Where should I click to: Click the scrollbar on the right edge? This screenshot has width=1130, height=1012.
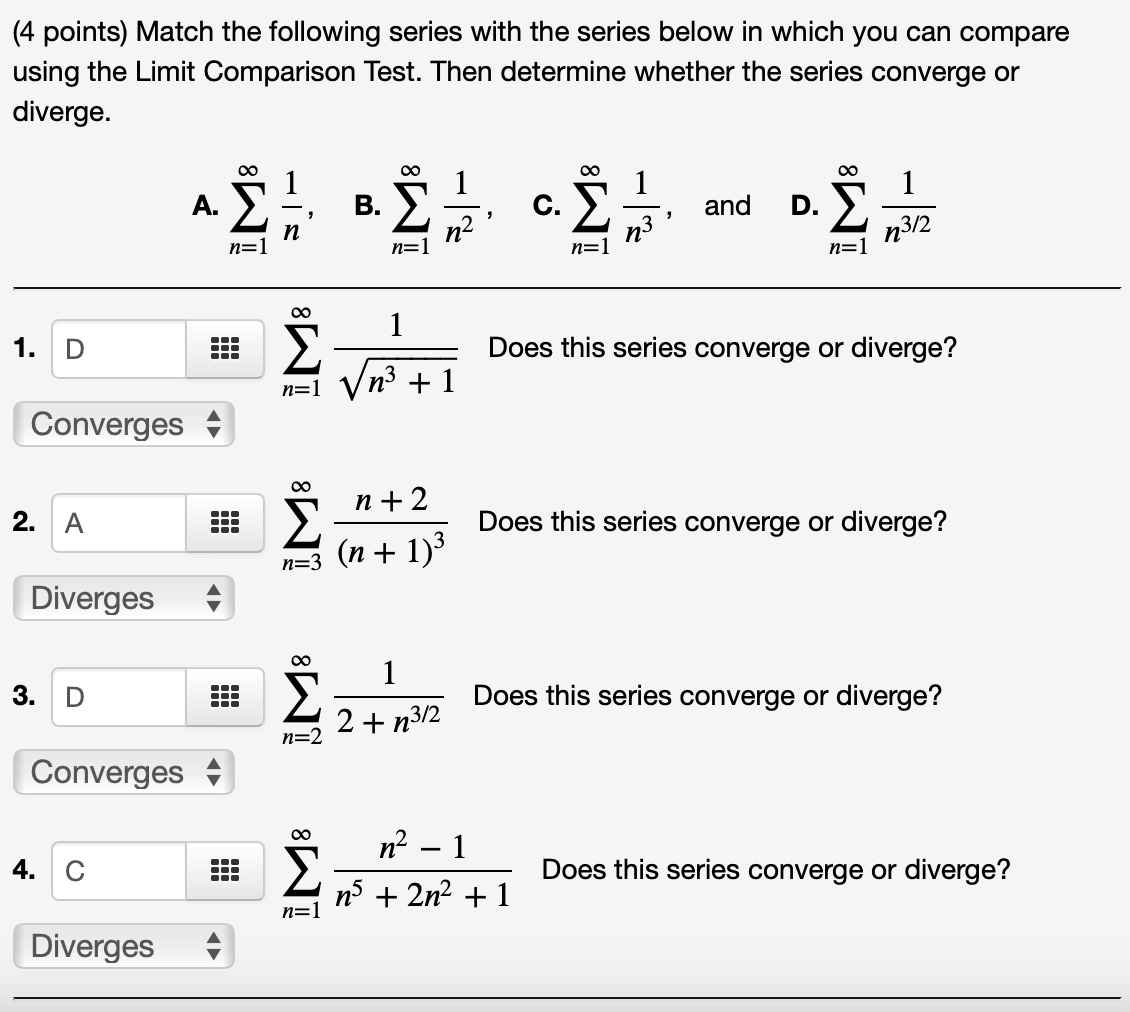tap(1124, 500)
